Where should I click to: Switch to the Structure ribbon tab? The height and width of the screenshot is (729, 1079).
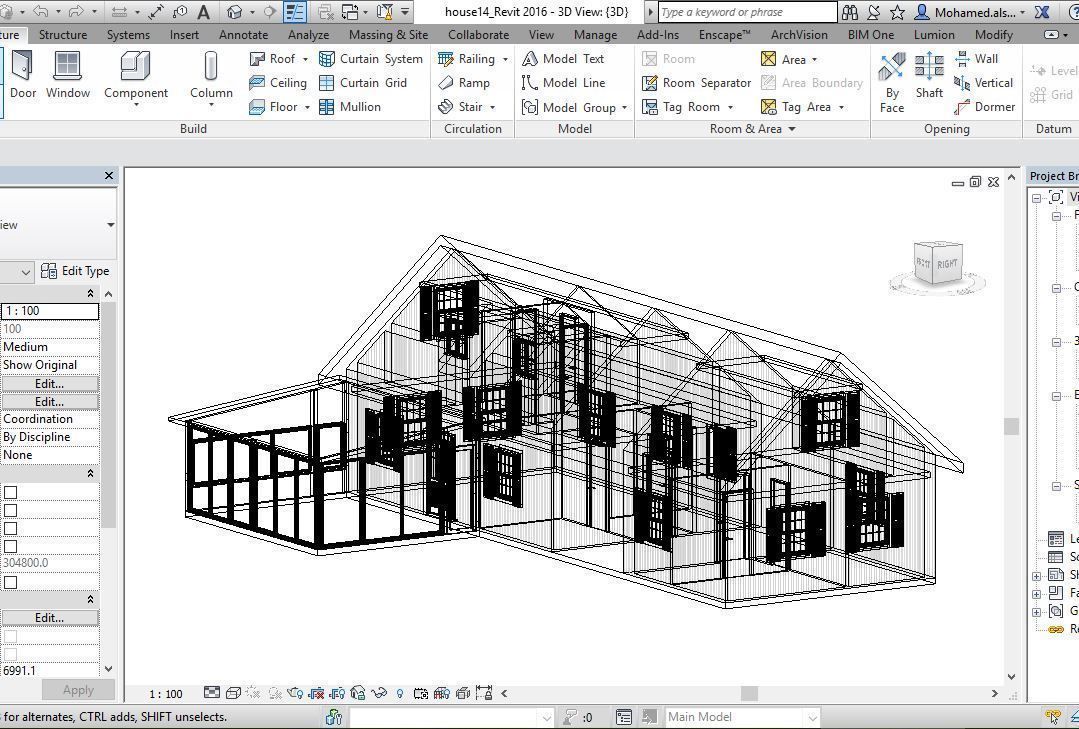tap(63, 34)
